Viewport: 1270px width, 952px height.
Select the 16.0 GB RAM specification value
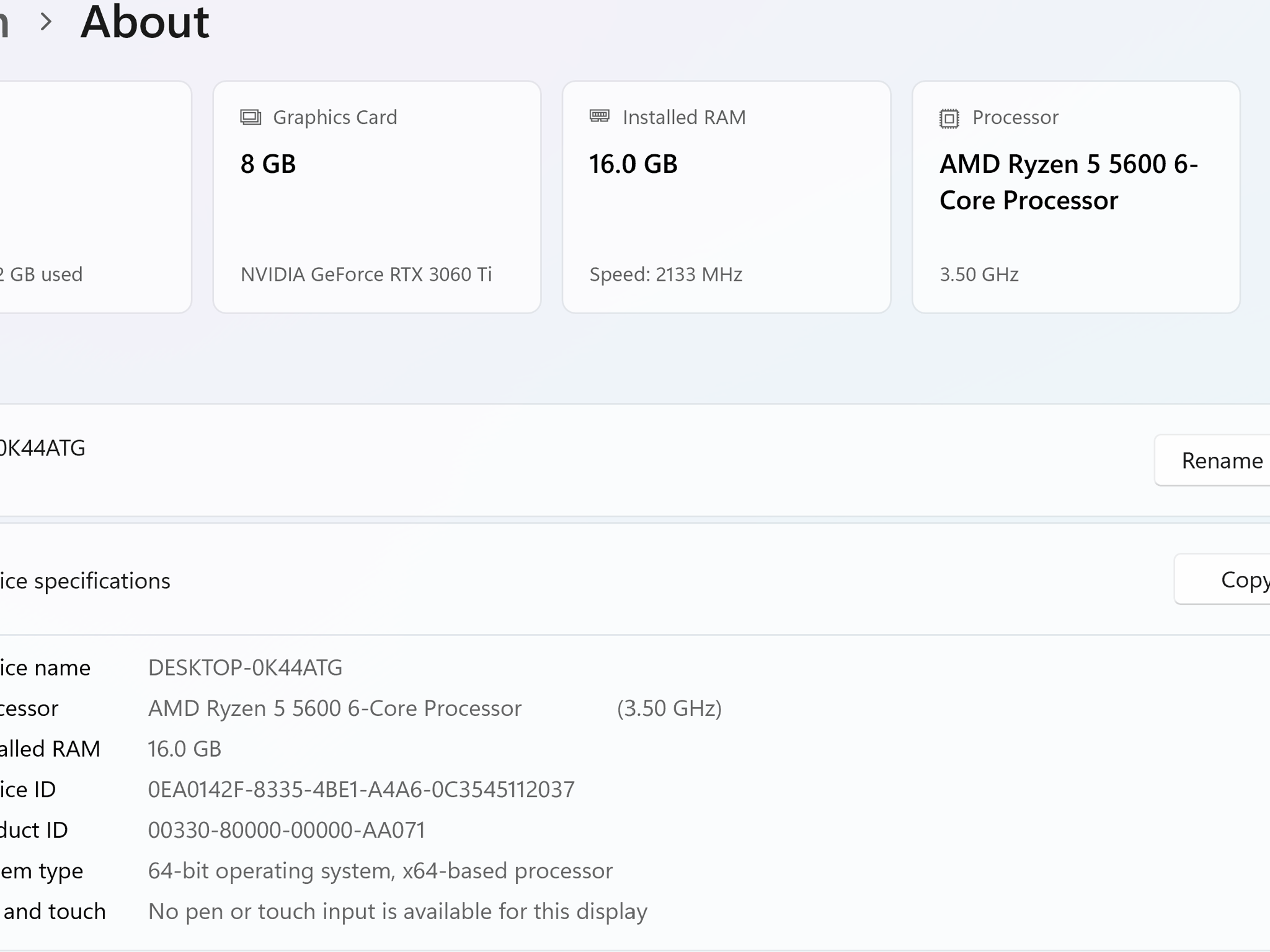coord(184,749)
